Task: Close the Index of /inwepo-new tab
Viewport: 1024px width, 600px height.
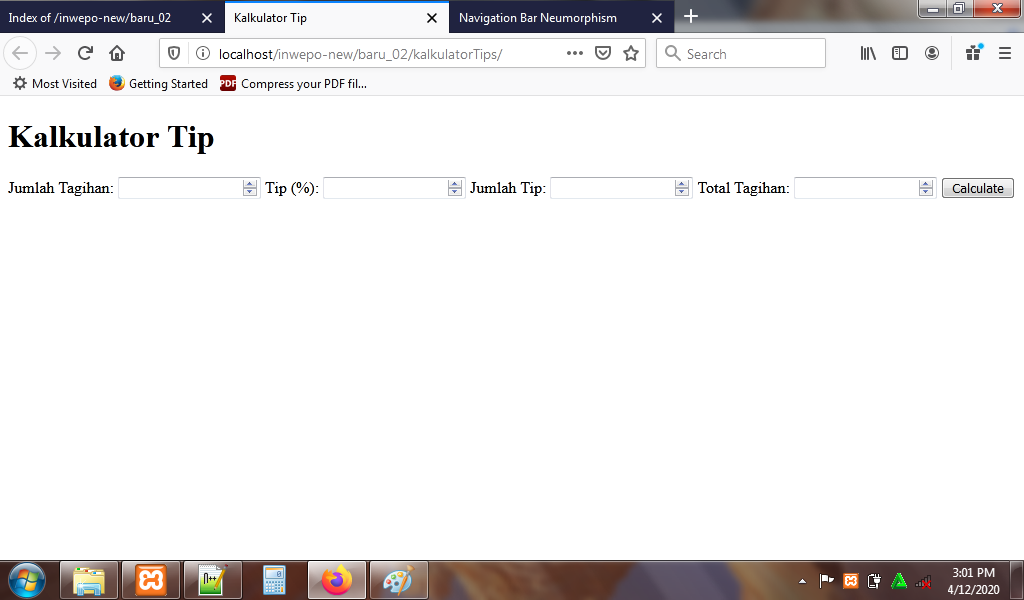Action: click(207, 18)
